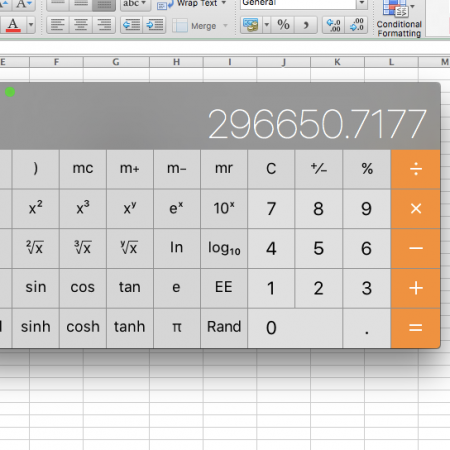The image size is (450, 450).
Task: Click the green zoom button on Calculator
Action: [10, 92]
